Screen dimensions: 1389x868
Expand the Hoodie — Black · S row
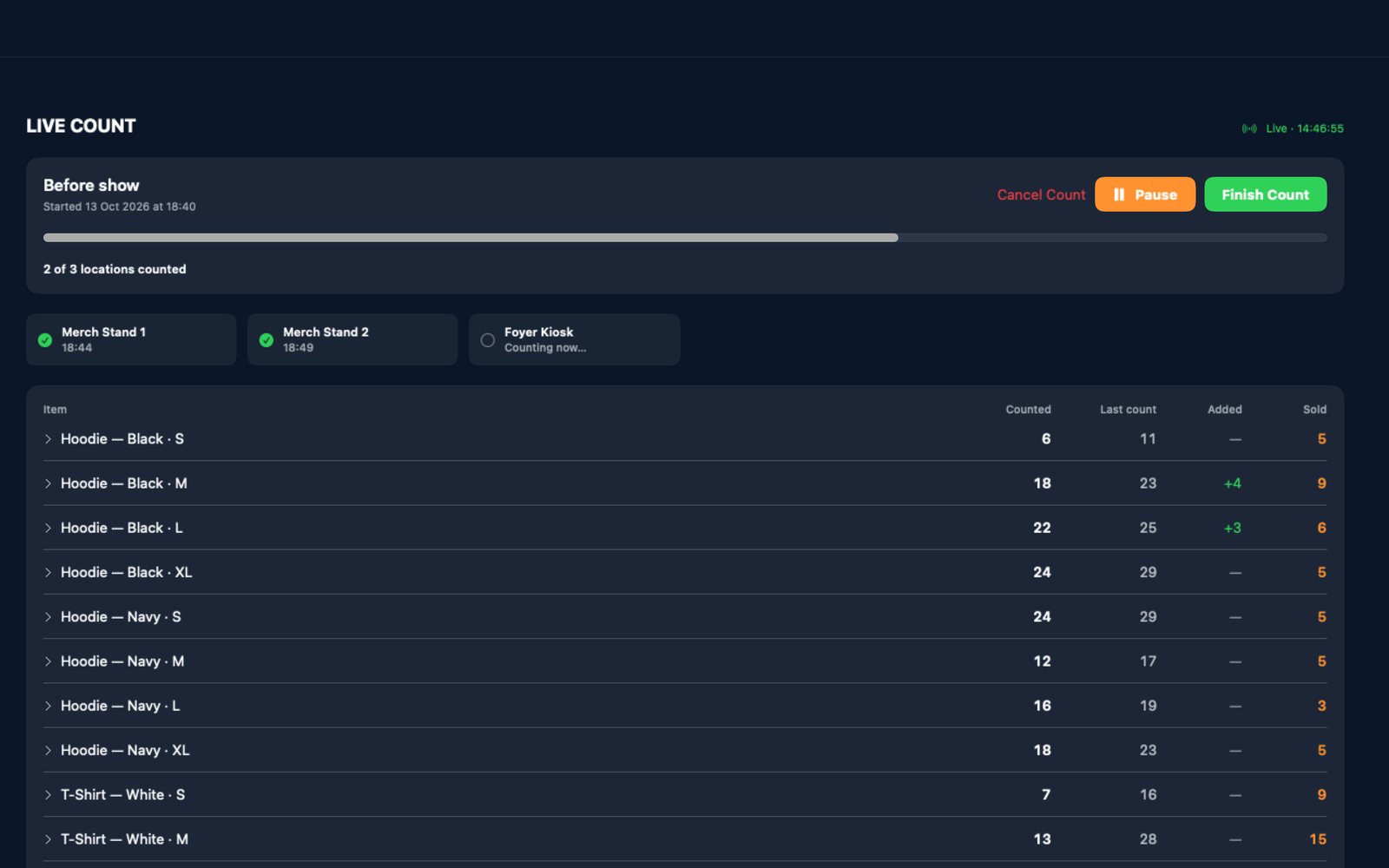pos(48,439)
